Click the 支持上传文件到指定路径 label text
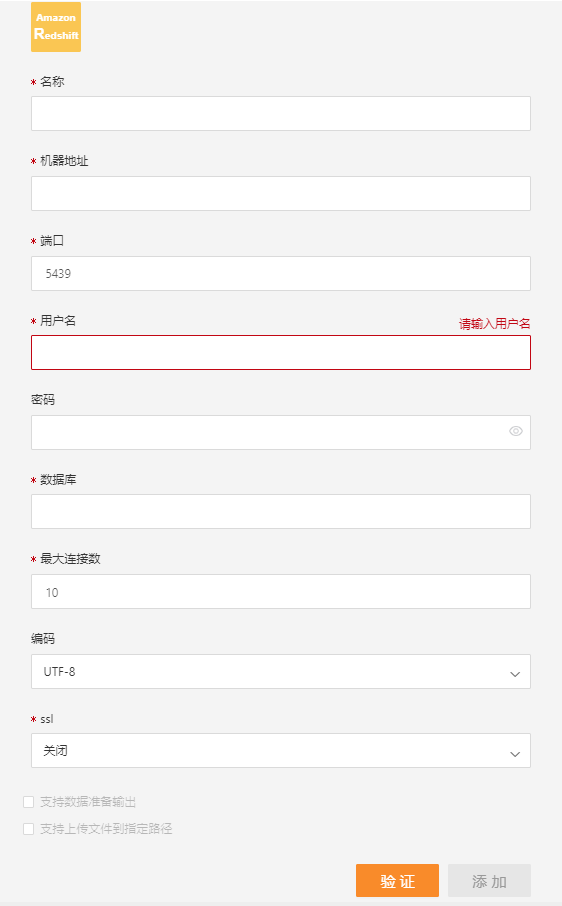The image size is (562, 906). [x=106, y=829]
